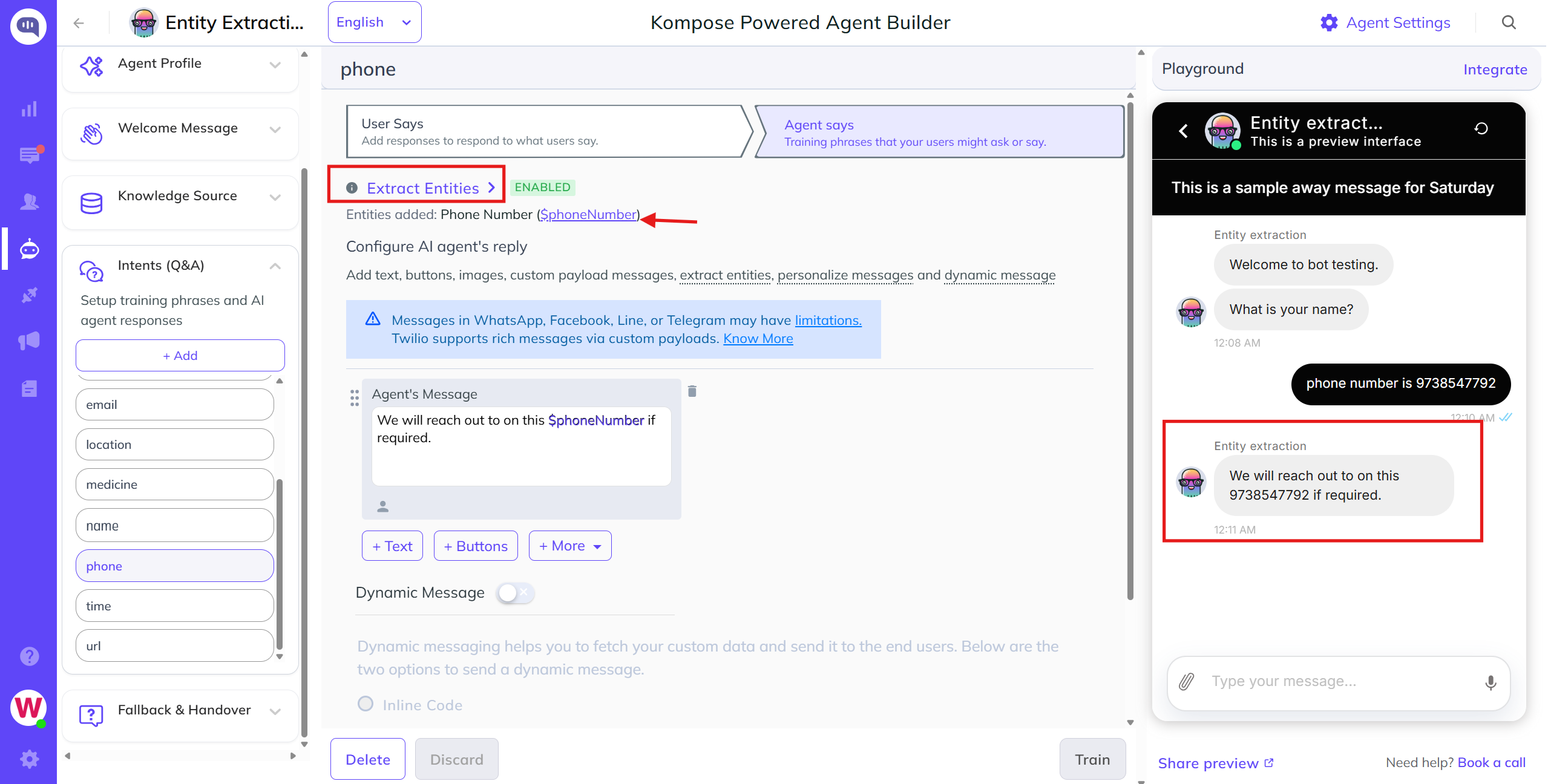Select the bot integration sidebar icon
This screenshot has width=1548, height=784.
29,249
